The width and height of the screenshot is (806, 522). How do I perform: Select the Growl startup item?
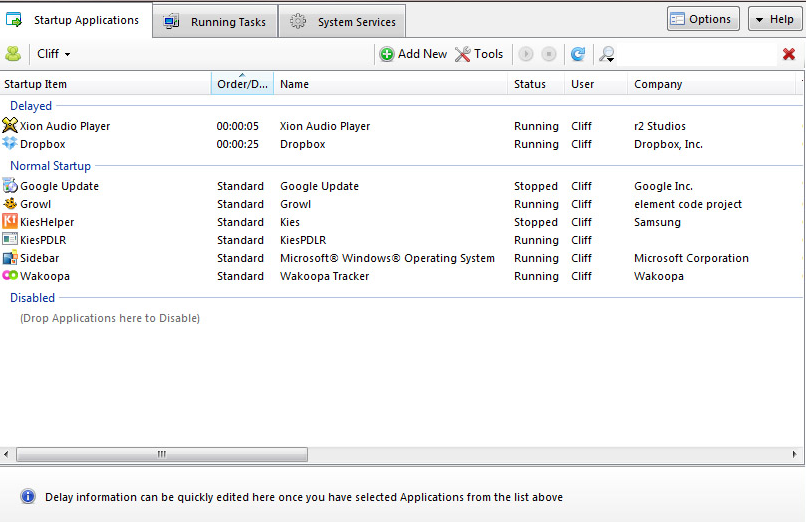[x=35, y=204]
